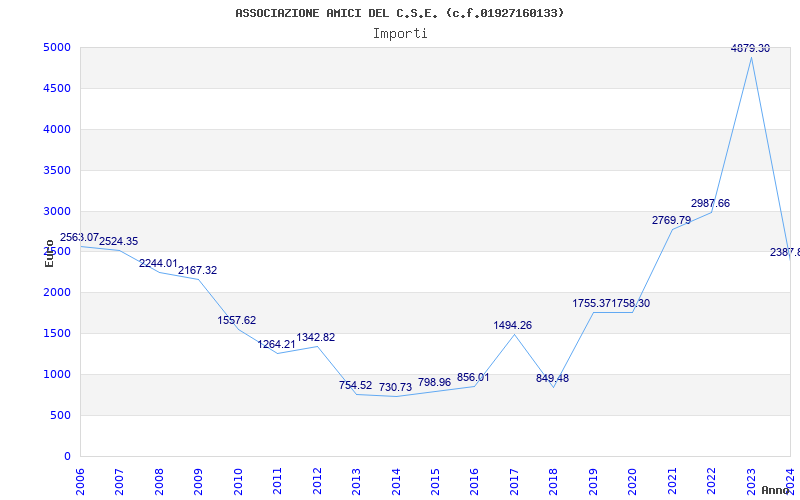
Task: Select data label 2563.07
Action: (79, 237)
